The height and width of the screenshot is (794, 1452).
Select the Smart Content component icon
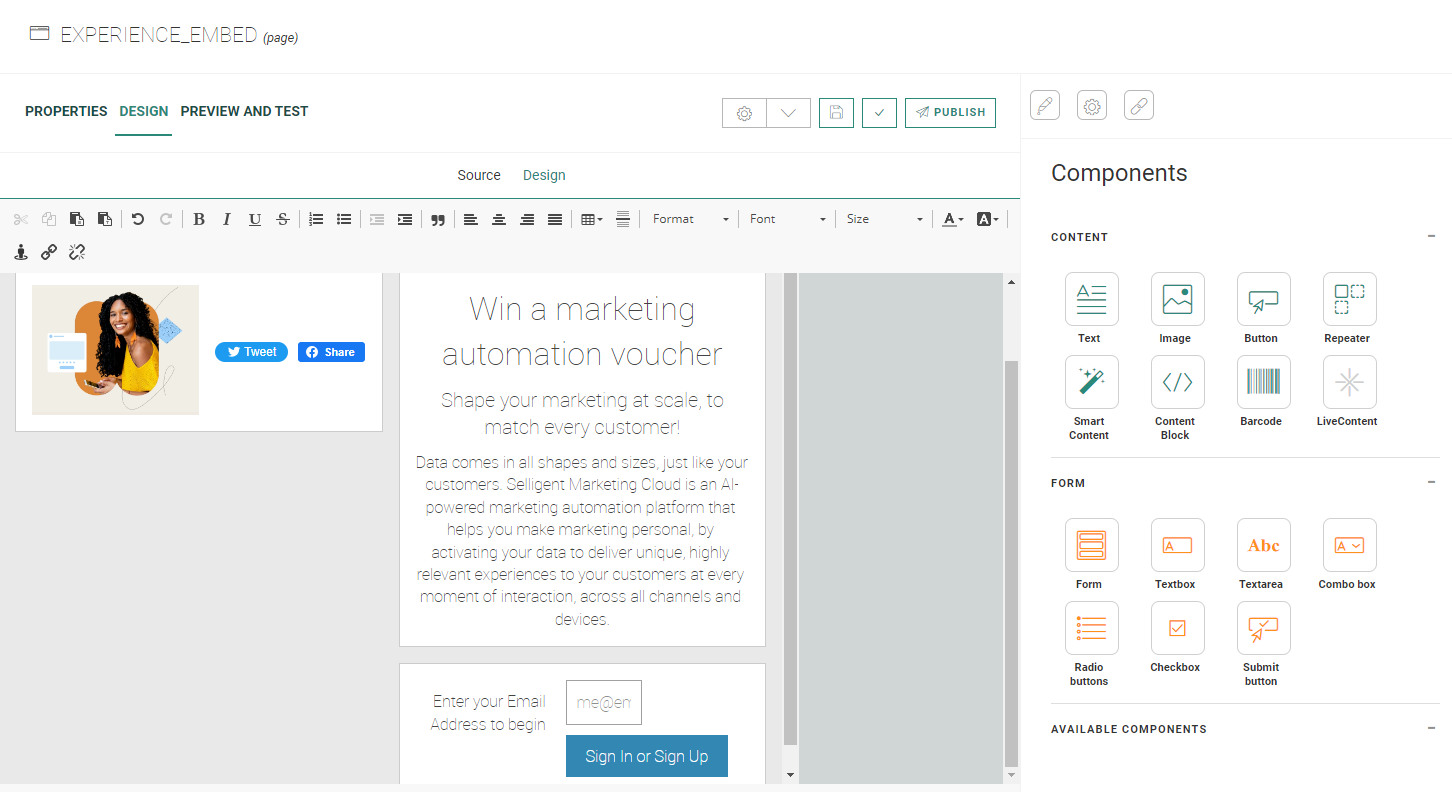click(1091, 382)
